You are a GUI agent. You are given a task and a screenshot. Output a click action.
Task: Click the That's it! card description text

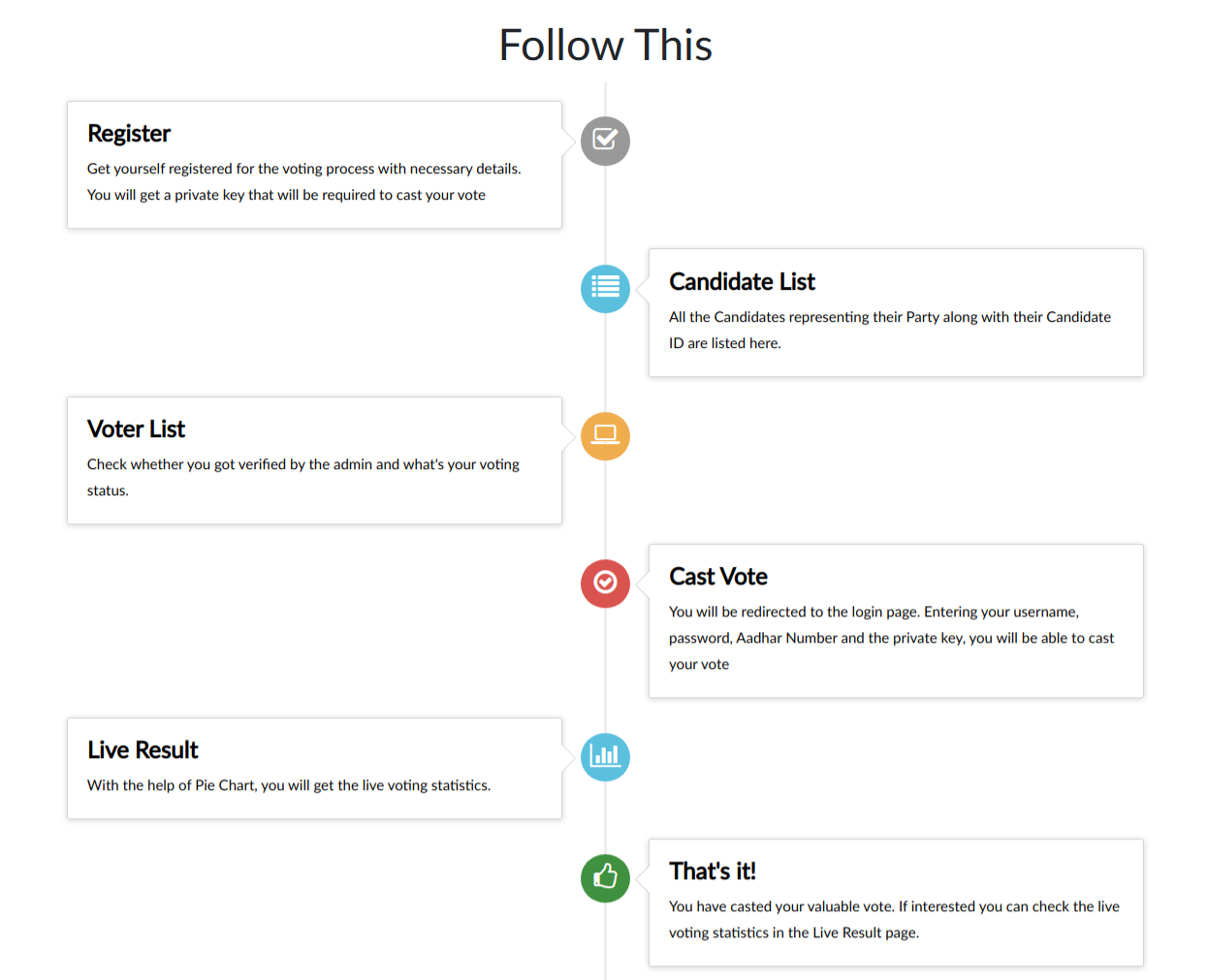tap(893, 919)
